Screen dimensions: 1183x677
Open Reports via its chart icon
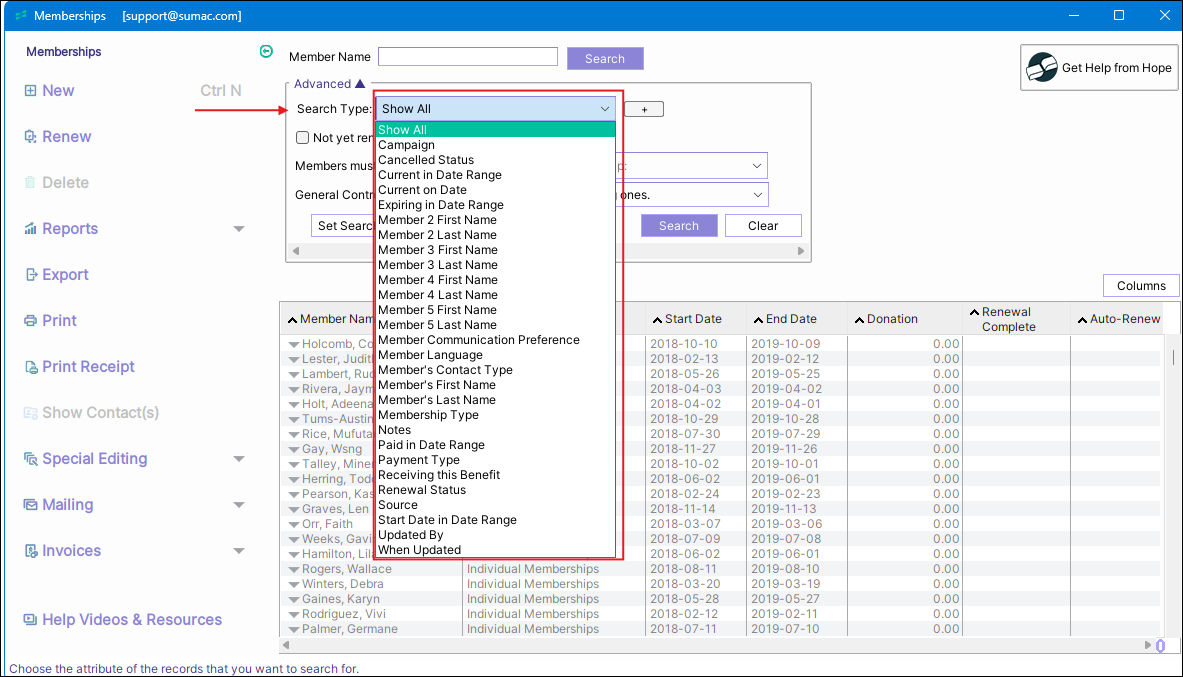click(30, 229)
